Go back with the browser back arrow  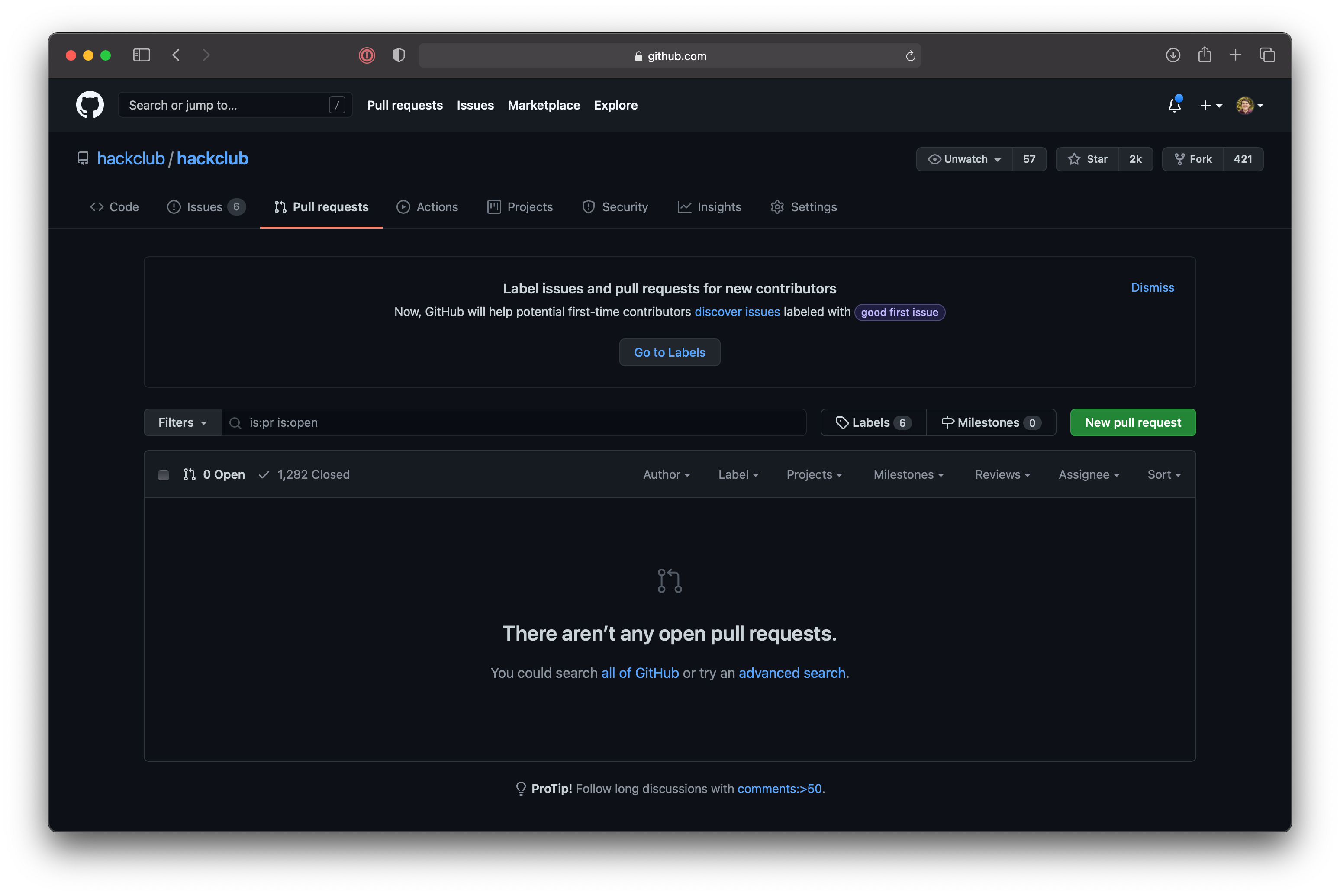pos(176,55)
